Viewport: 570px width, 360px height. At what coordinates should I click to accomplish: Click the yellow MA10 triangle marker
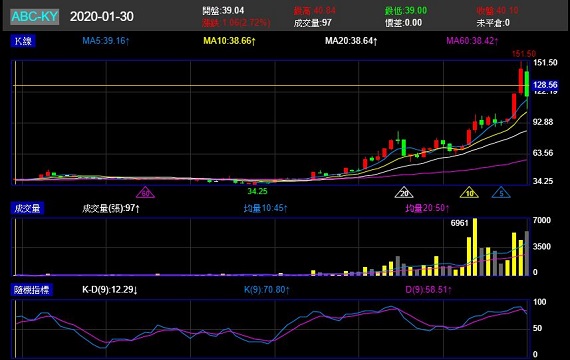(469, 192)
